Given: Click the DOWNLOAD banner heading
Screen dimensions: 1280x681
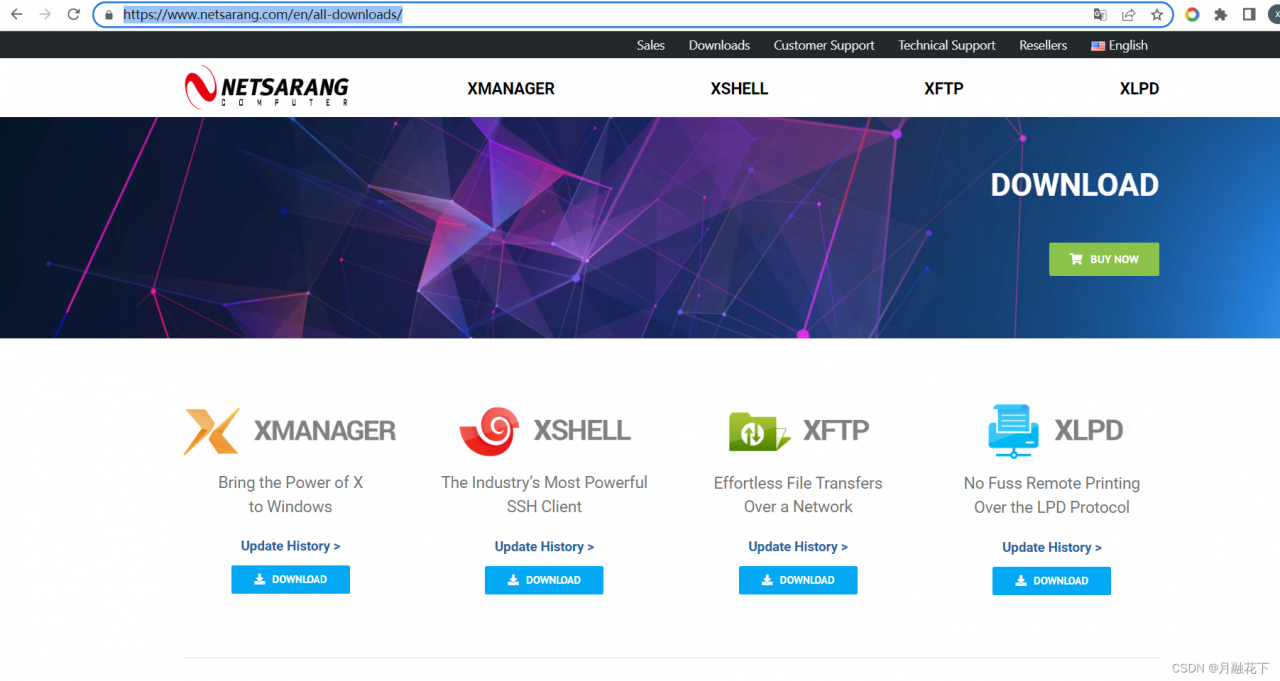Looking at the screenshot, I should pos(1075,185).
